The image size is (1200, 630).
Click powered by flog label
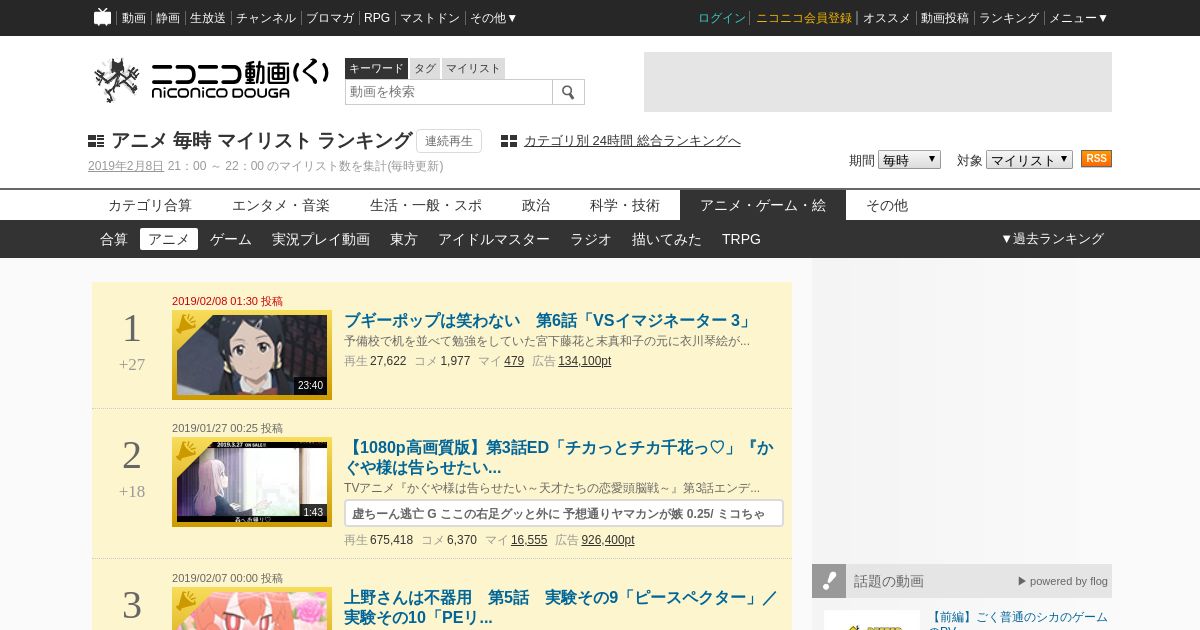tap(1063, 581)
